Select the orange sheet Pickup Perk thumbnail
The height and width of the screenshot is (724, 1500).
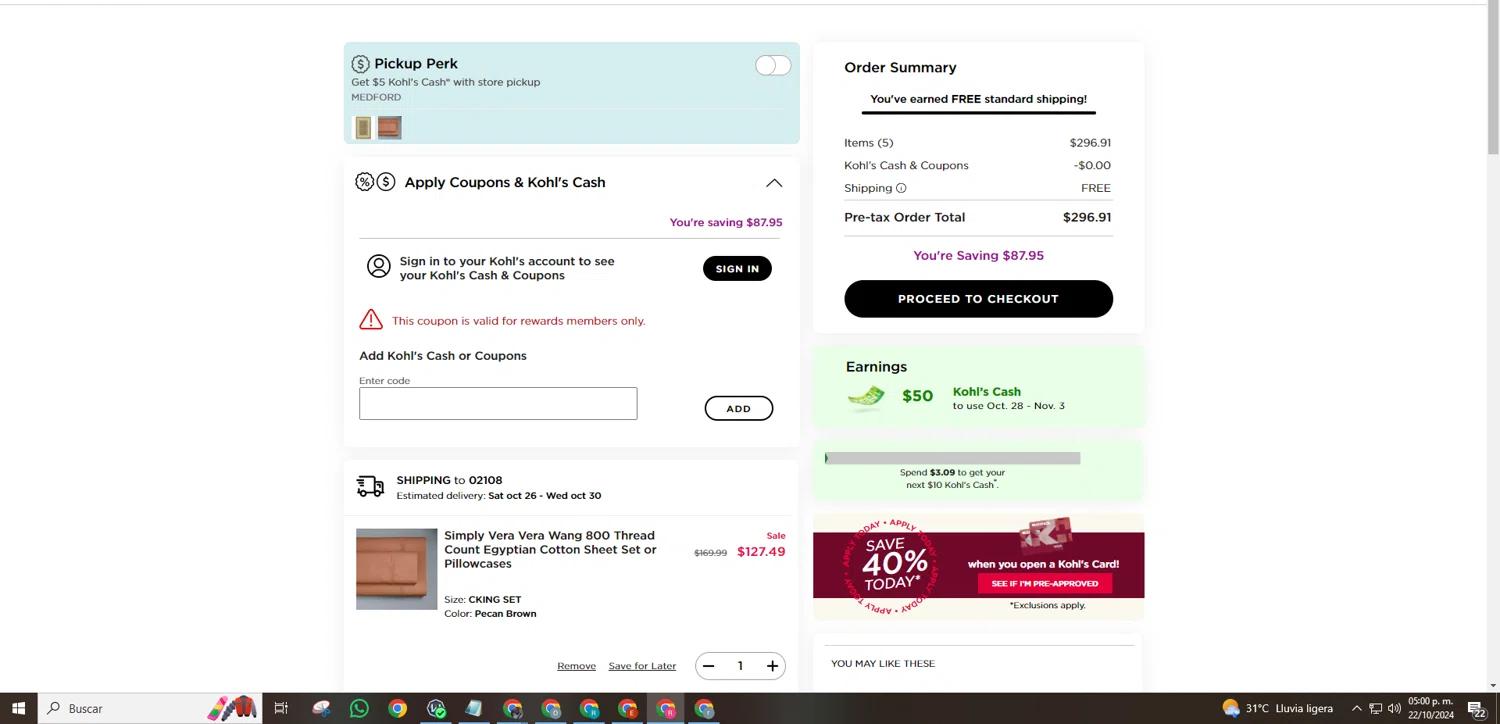click(x=389, y=127)
